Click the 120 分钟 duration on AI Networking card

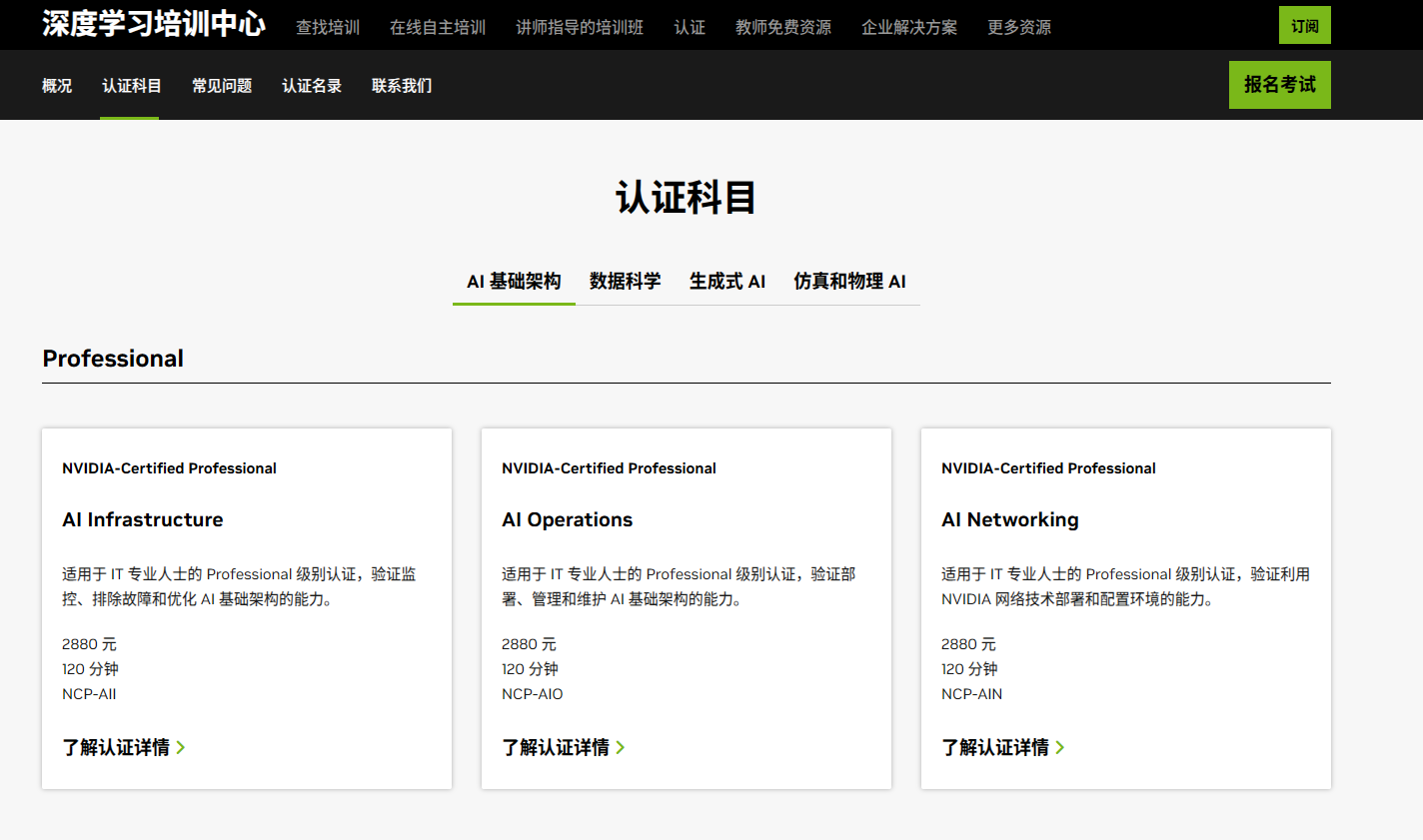(x=969, y=669)
